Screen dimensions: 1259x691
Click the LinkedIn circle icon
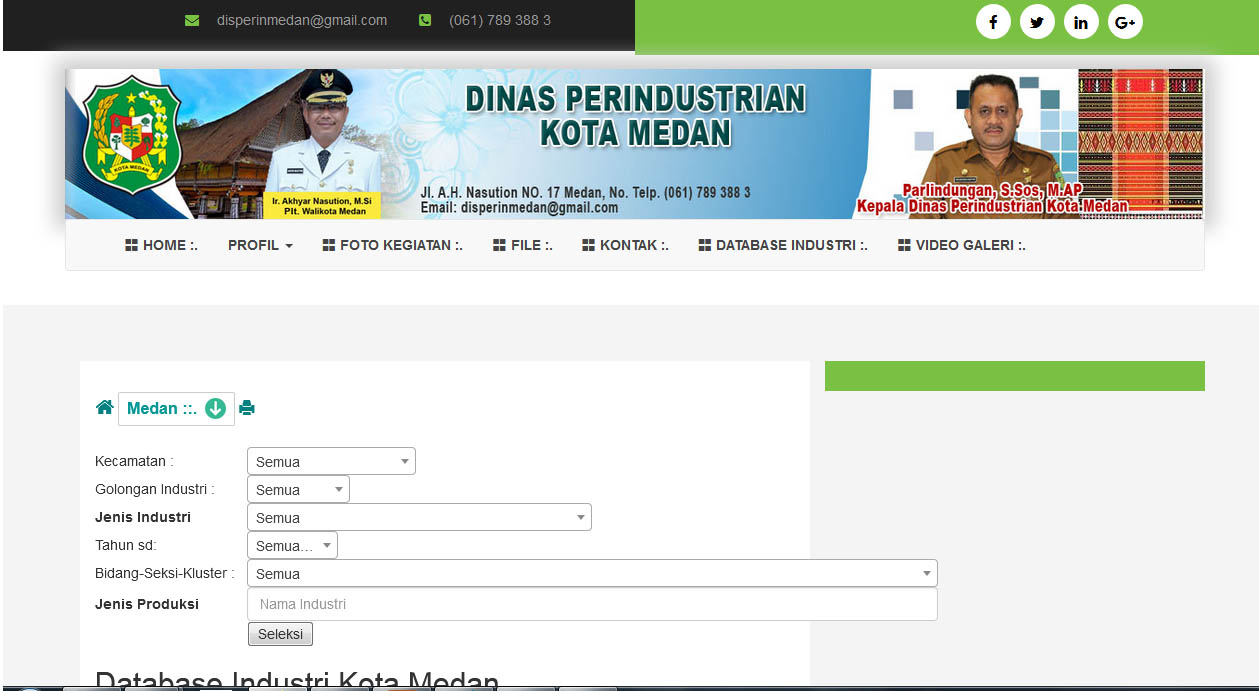(1081, 22)
